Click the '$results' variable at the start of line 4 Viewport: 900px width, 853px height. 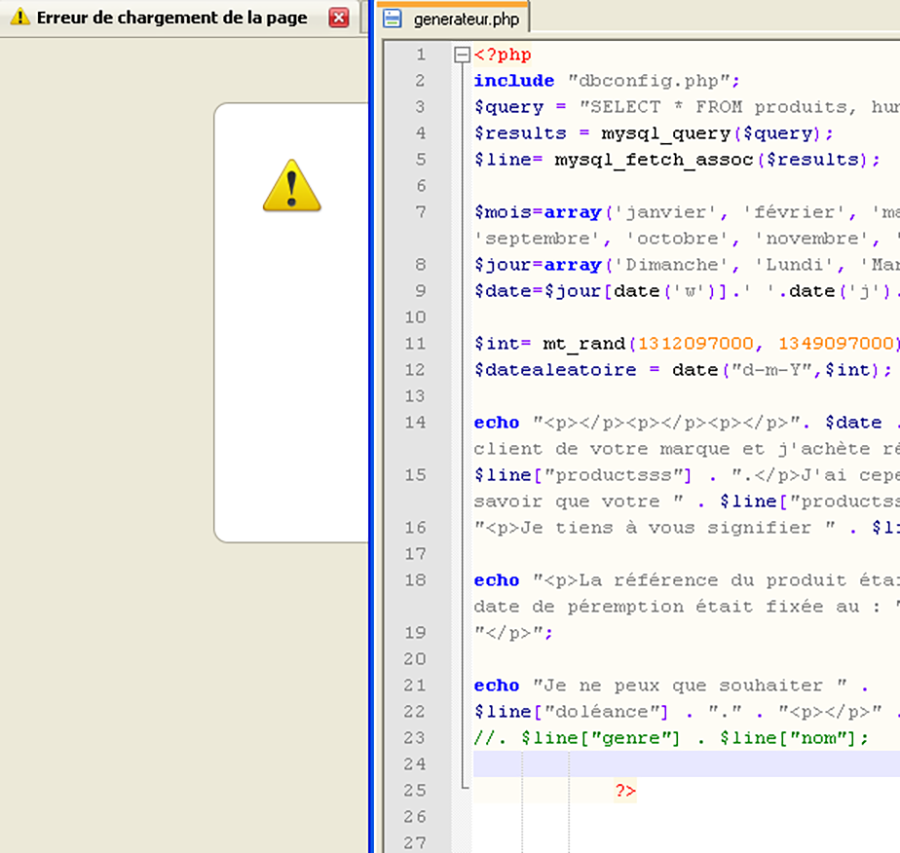pyautogui.click(x=520, y=134)
